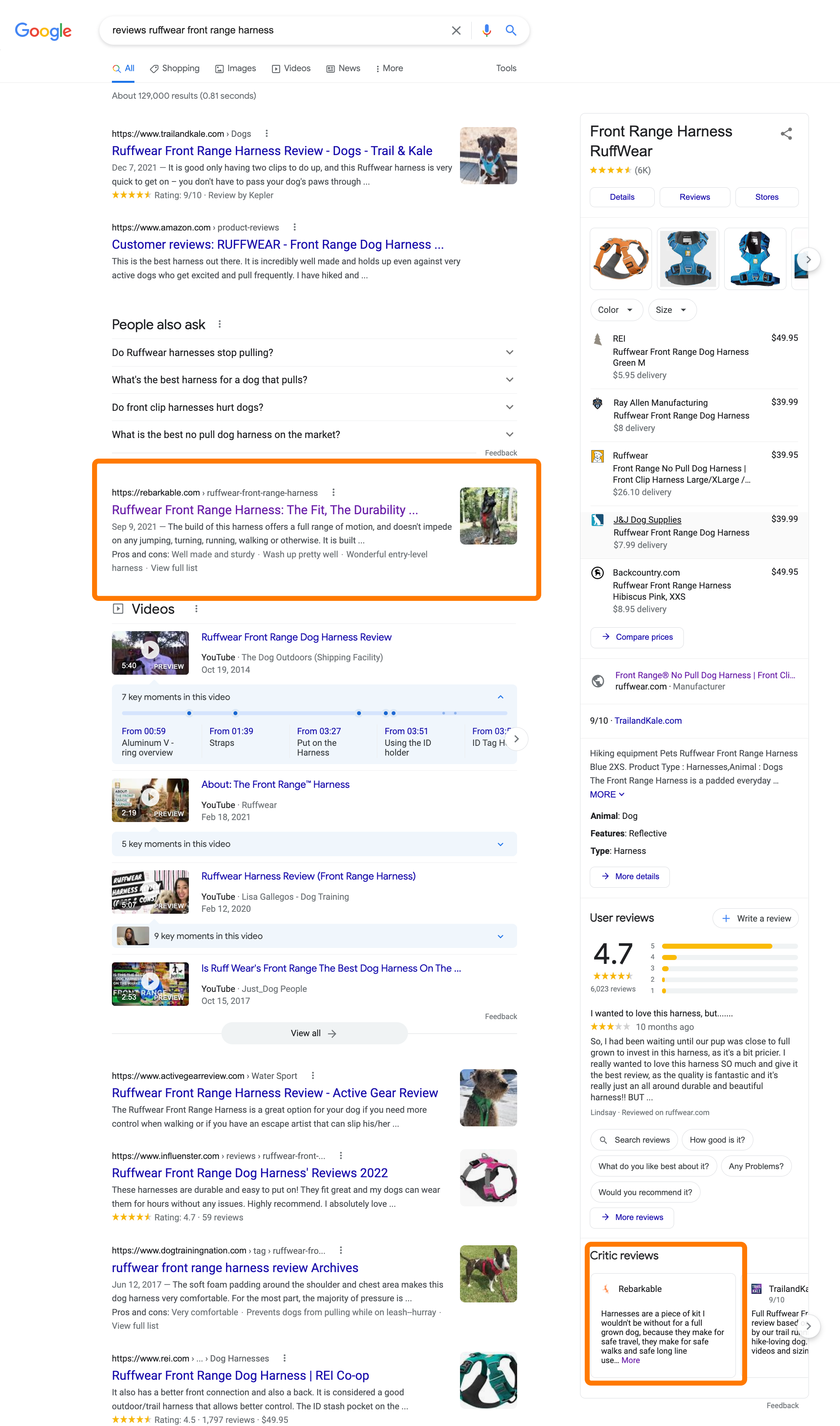This screenshot has width=840, height=1426.
Task: Open the three-dot options beside the Amazon result
Action: pyautogui.click(x=295, y=227)
